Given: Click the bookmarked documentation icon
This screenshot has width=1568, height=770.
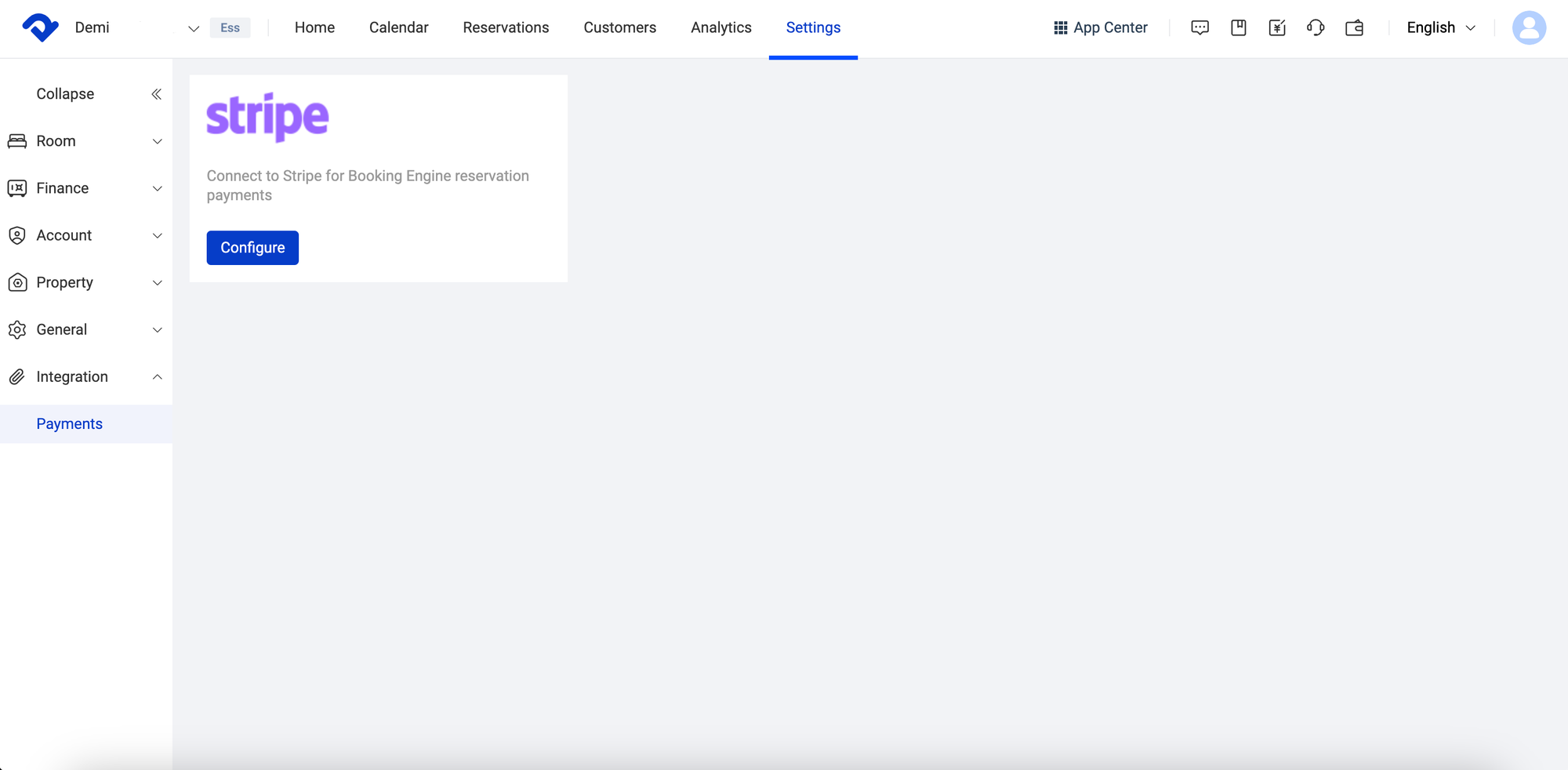Looking at the screenshot, I should pyautogui.click(x=1239, y=27).
